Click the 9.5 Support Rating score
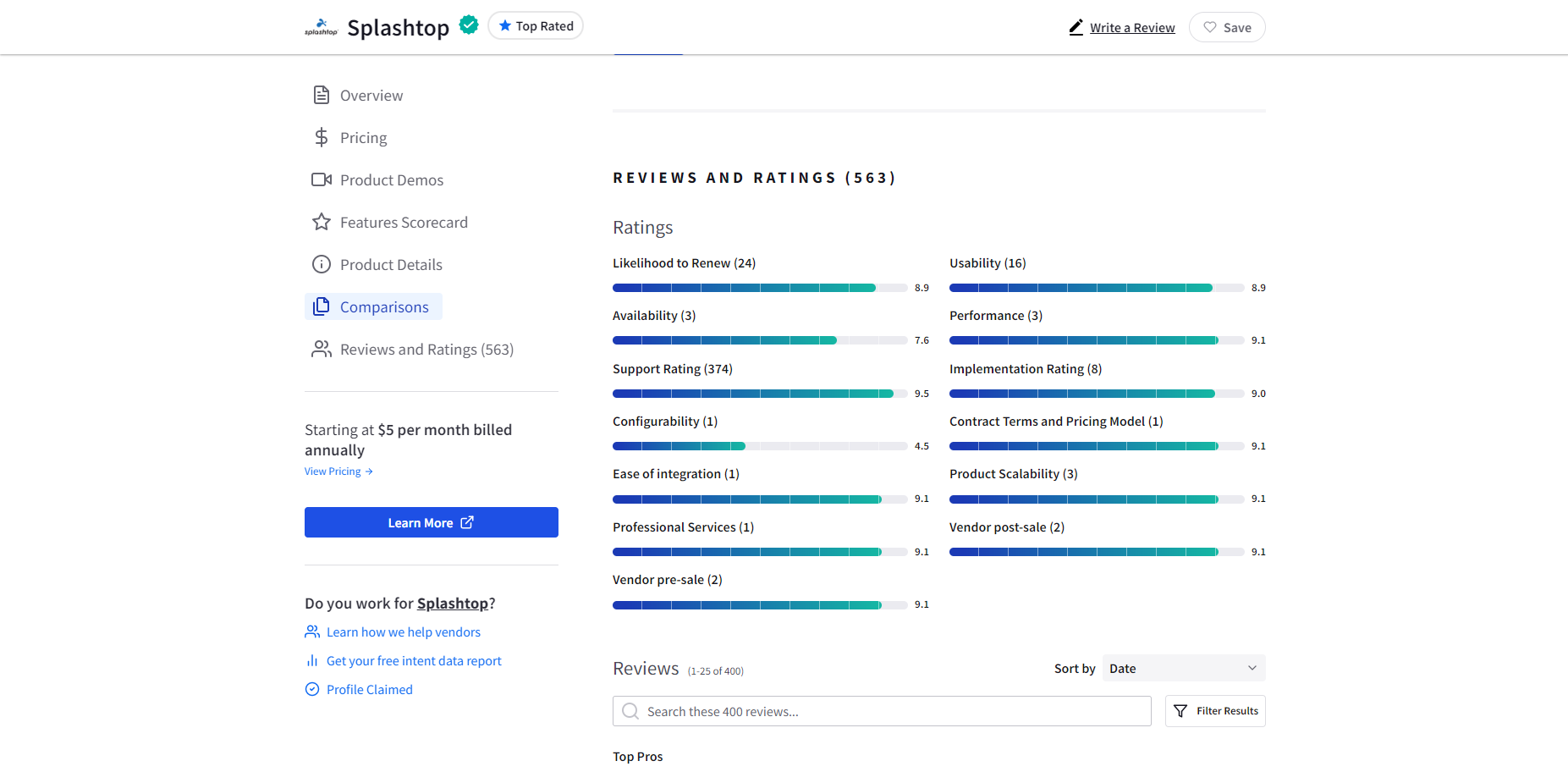Viewport: 1568px width, 783px height. [922, 394]
